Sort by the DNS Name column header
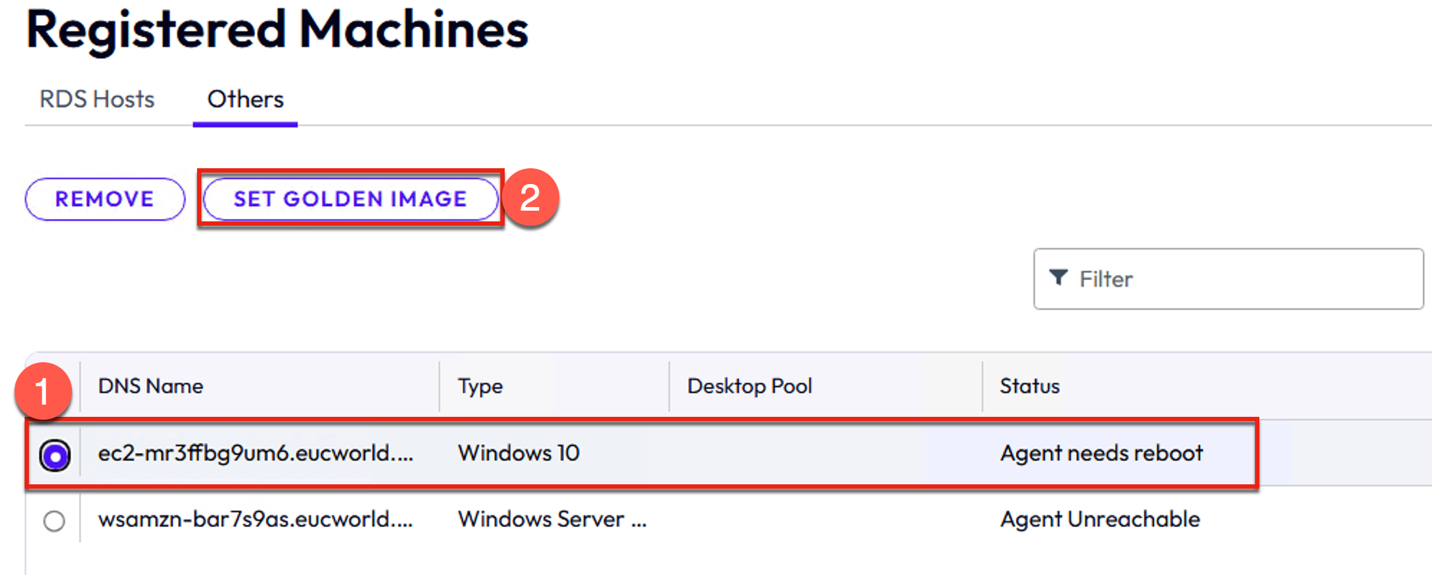 pos(150,386)
